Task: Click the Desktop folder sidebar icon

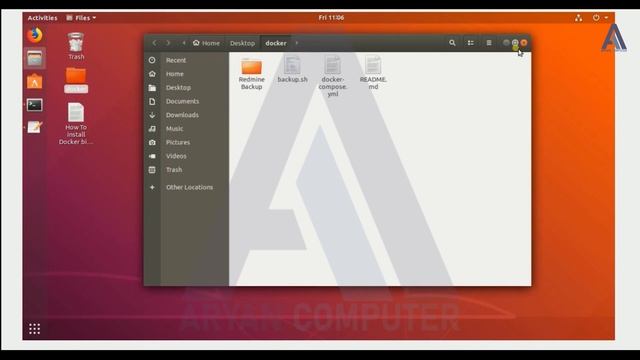Action: pyautogui.click(x=152, y=88)
